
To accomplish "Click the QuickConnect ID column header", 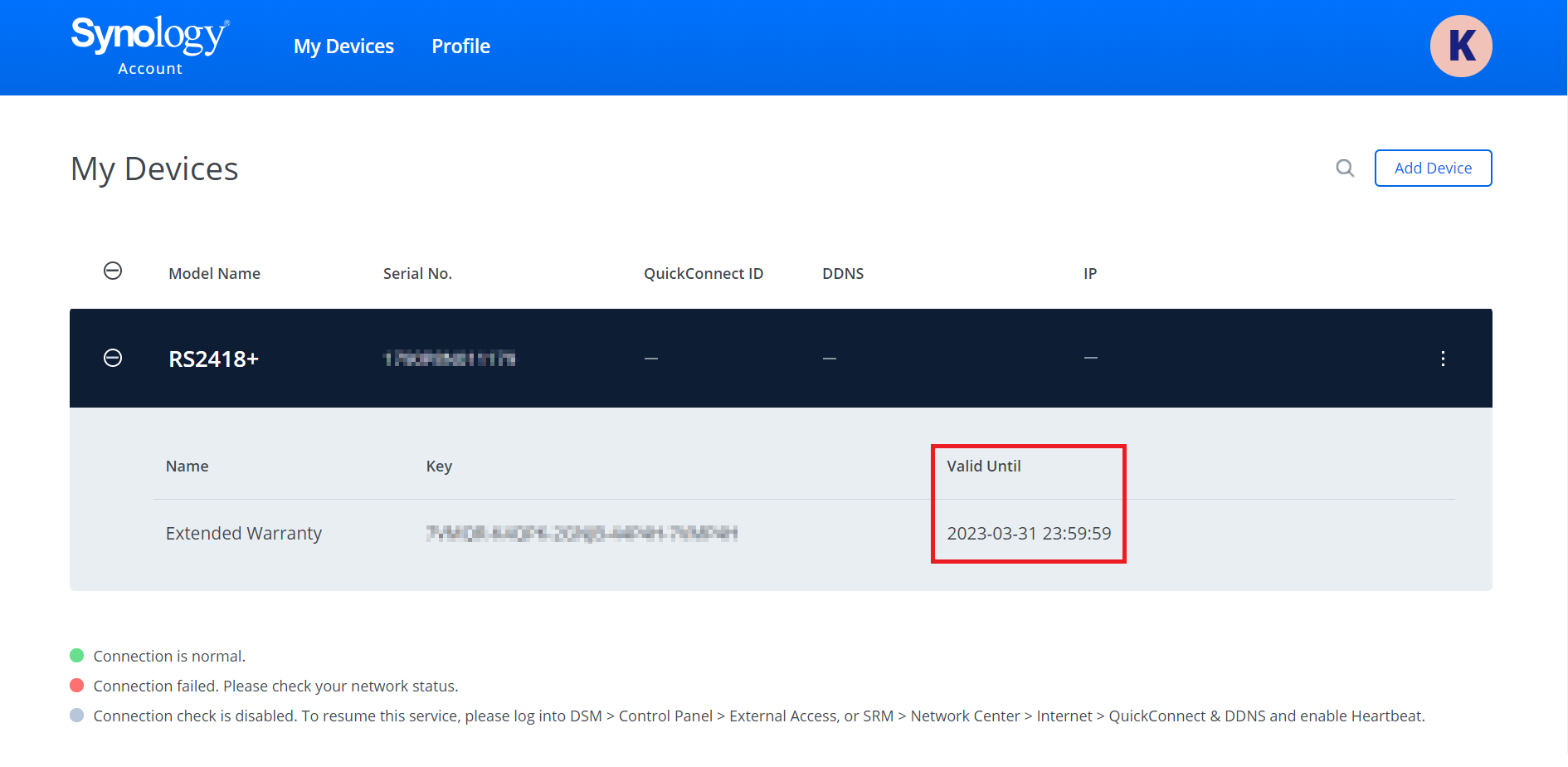I will point(703,274).
